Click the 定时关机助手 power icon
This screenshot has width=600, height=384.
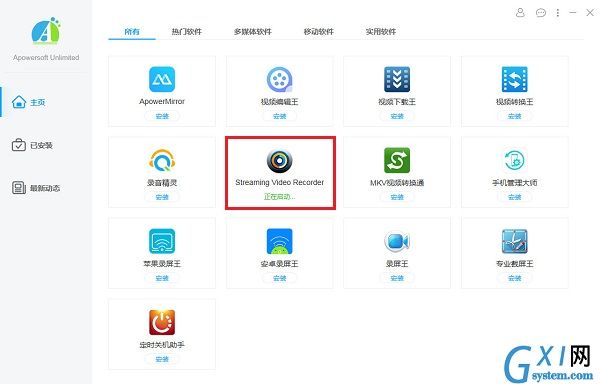(162, 322)
